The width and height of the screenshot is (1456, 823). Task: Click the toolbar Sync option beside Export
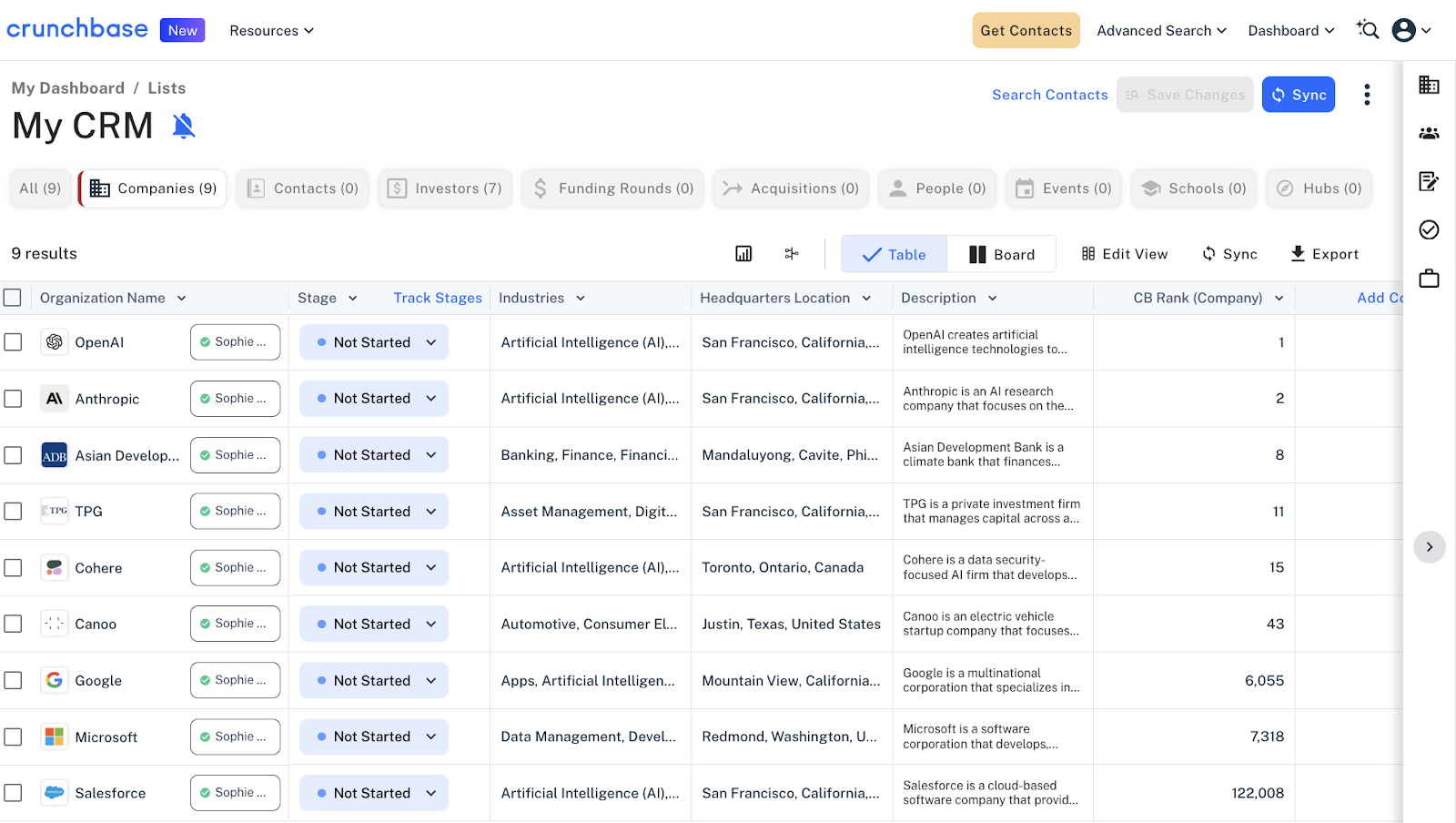(1229, 254)
